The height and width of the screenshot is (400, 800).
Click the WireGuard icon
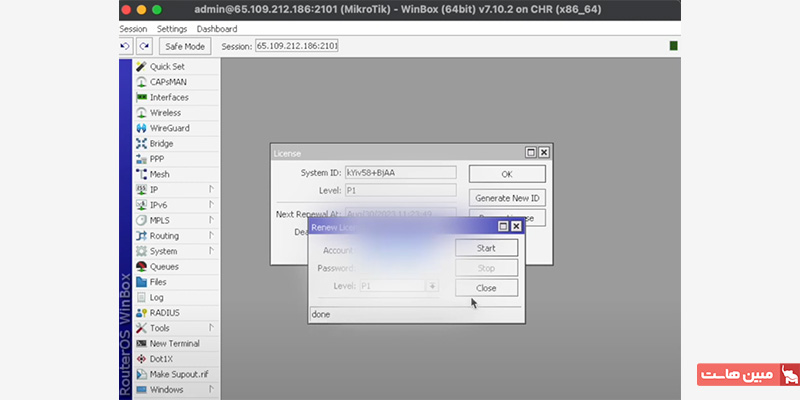click(141, 128)
